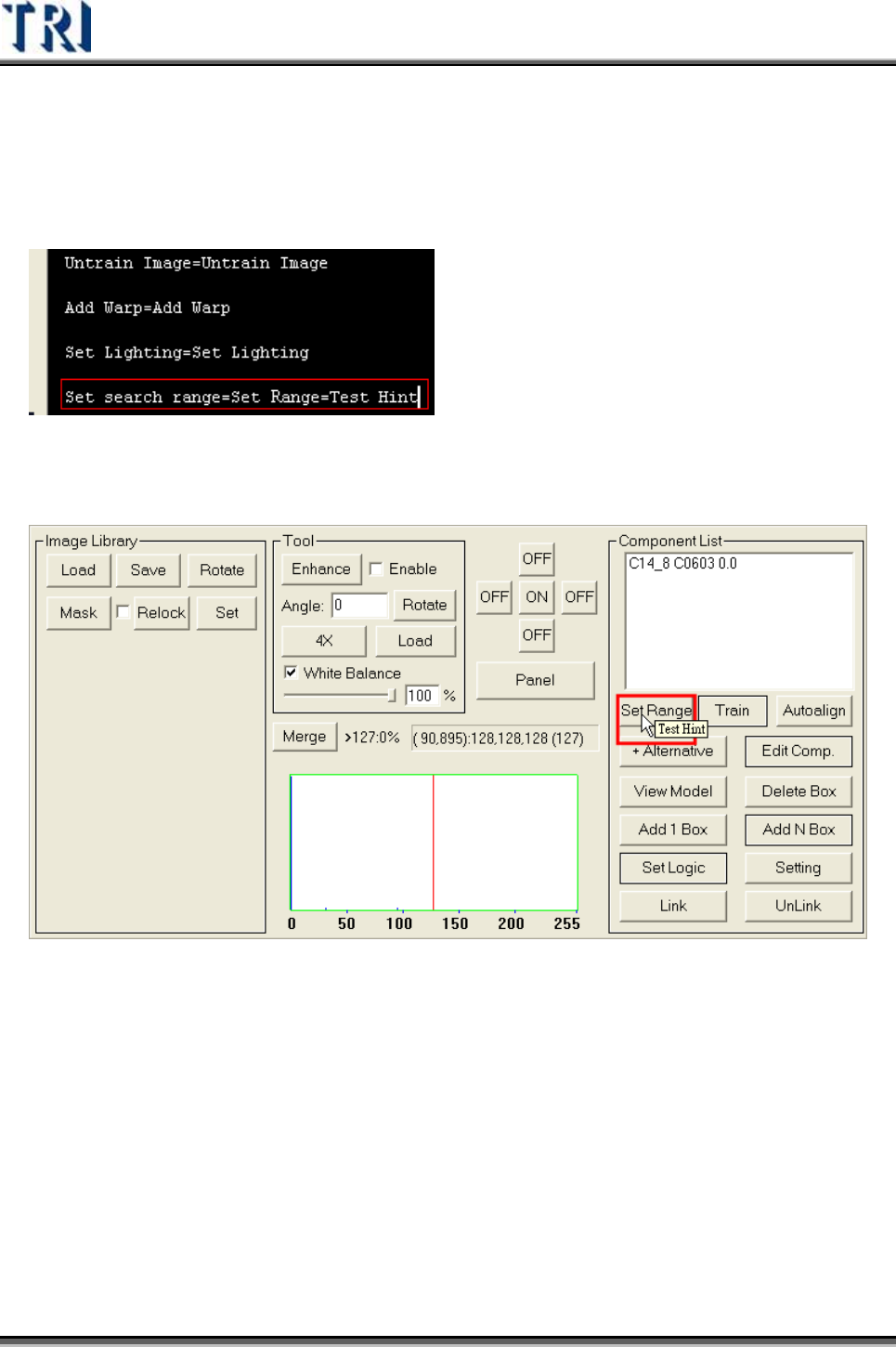Click the 4X zoom button
The image size is (896, 1347).
pos(324,641)
